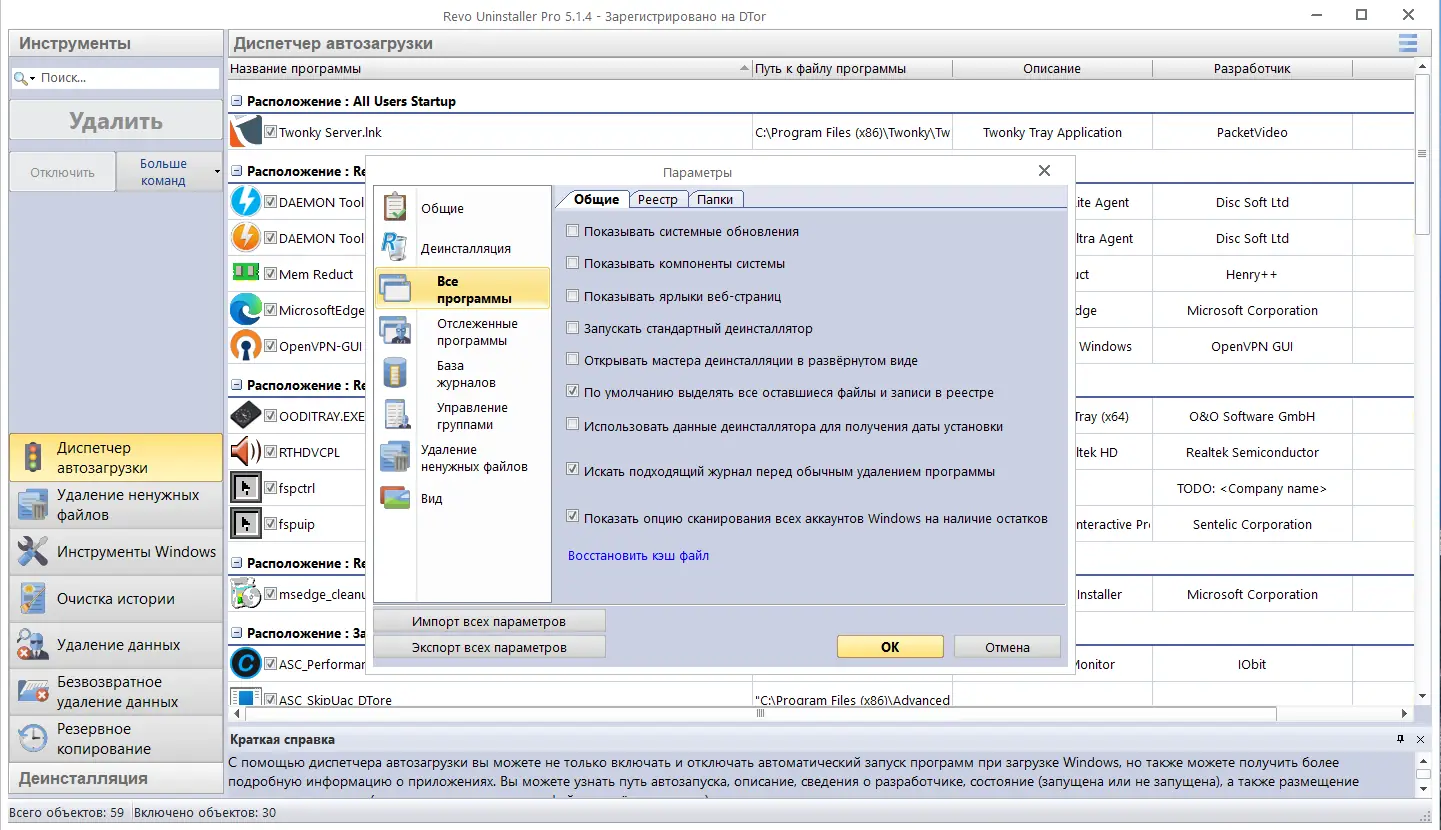Enable Показывать ярлыки веб-страниц checkbox

[573, 296]
